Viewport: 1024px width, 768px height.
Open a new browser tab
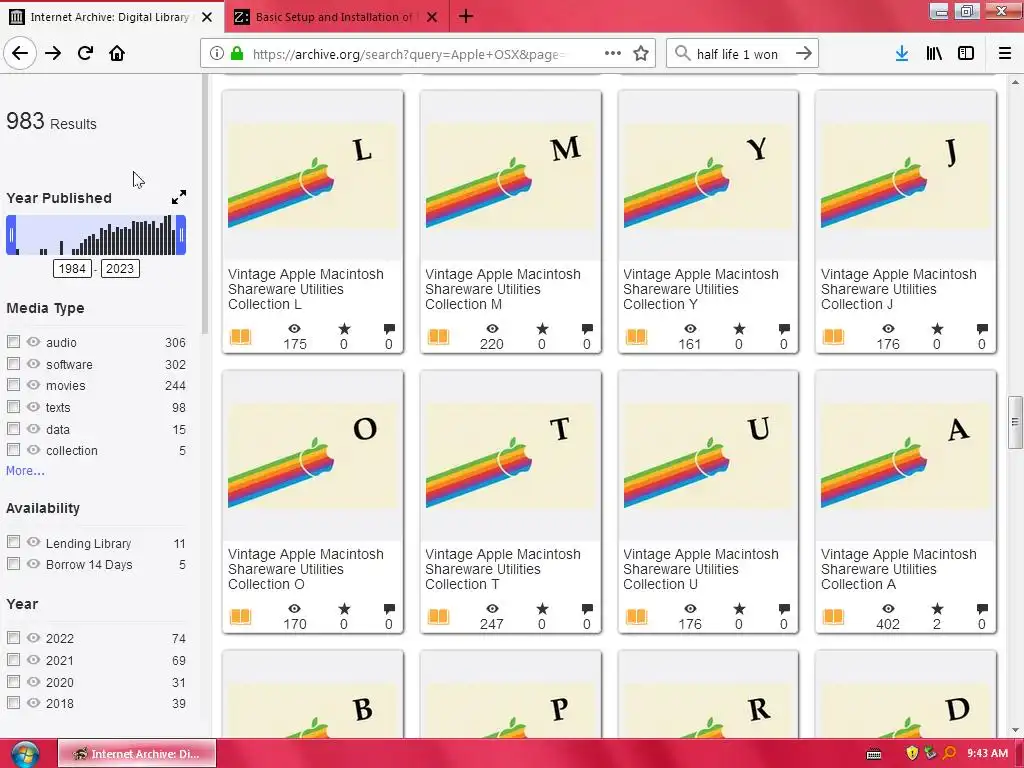(x=466, y=16)
